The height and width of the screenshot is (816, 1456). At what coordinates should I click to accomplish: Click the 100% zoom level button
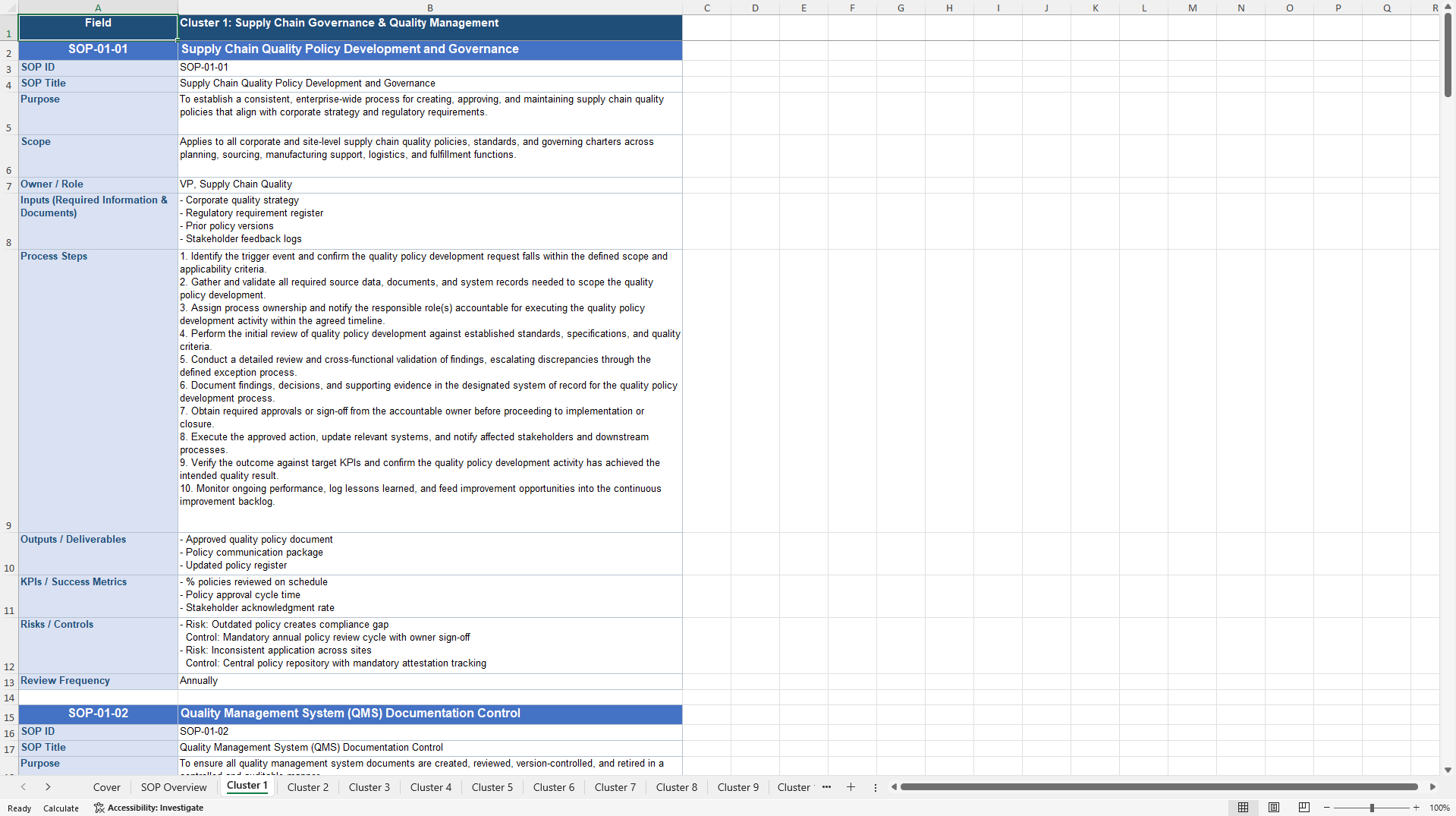tap(1439, 808)
